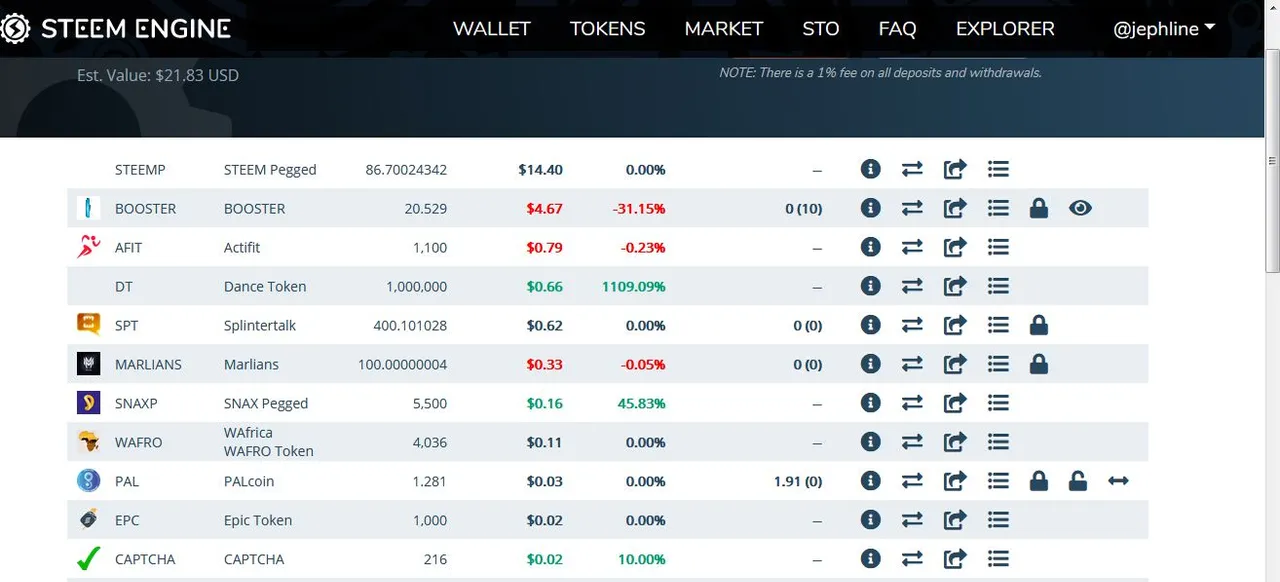Open info icon for BOOSTER row
The image size is (1280, 582).
tap(870, 208)
